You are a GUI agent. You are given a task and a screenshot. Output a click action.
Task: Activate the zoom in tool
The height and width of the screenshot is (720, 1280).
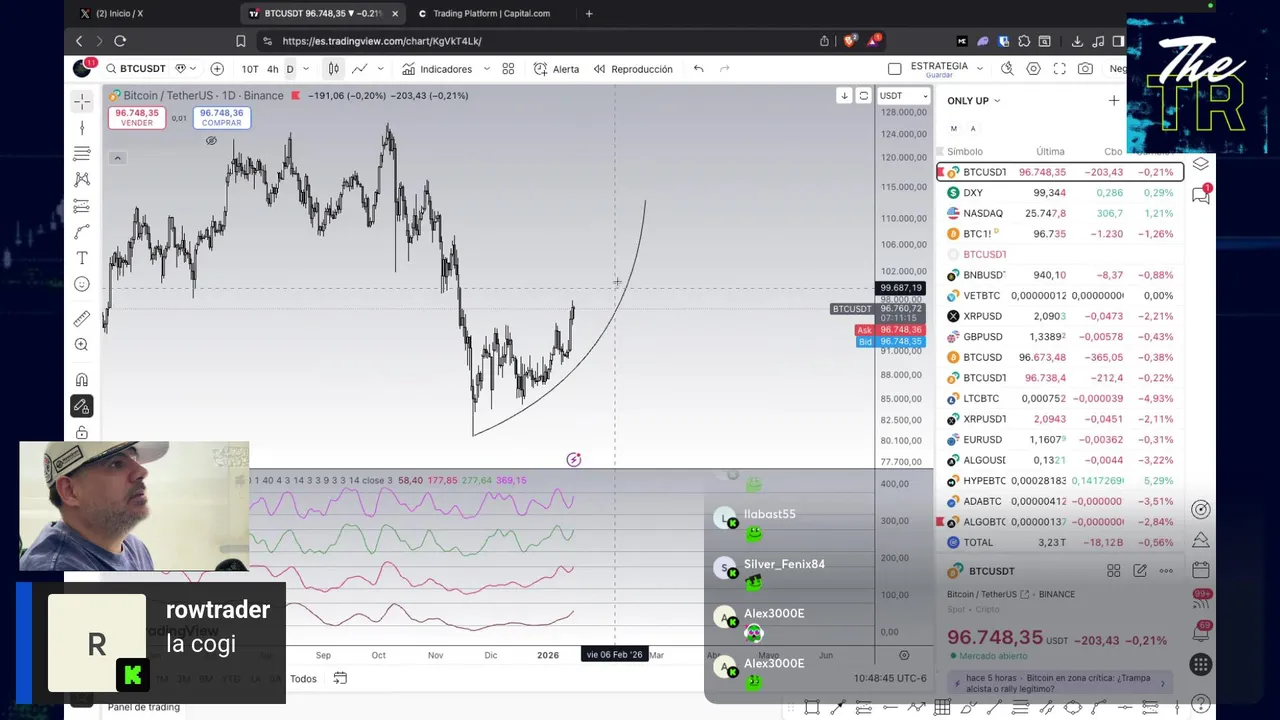(82, 345)
